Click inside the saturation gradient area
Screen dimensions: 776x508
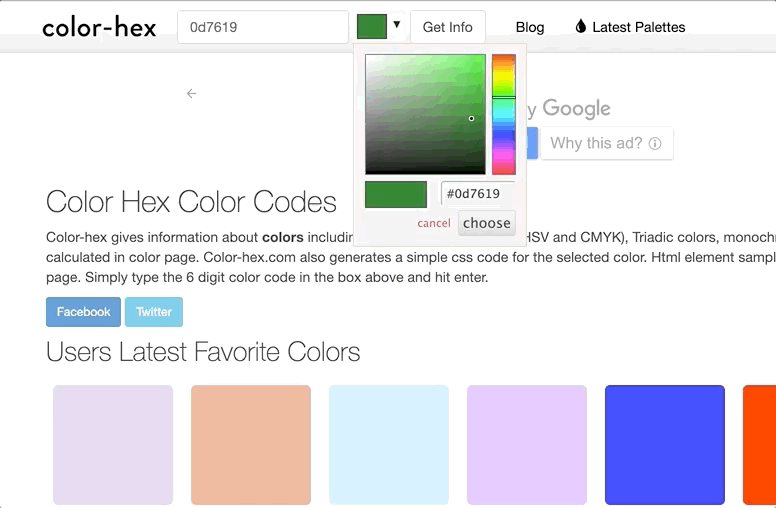click(425, 114)
